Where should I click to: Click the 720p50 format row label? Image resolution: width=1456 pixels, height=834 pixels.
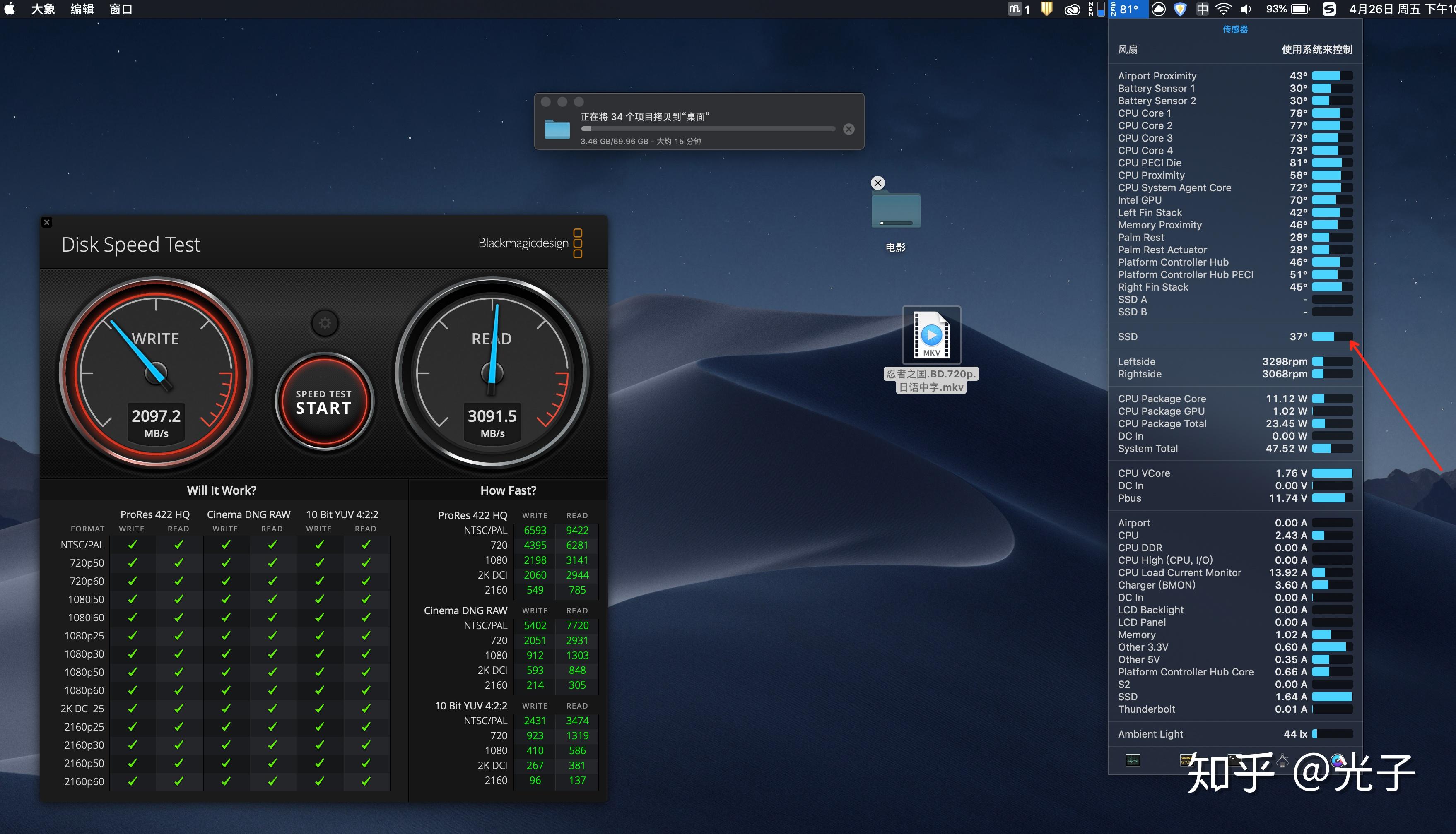pos(87,563)
